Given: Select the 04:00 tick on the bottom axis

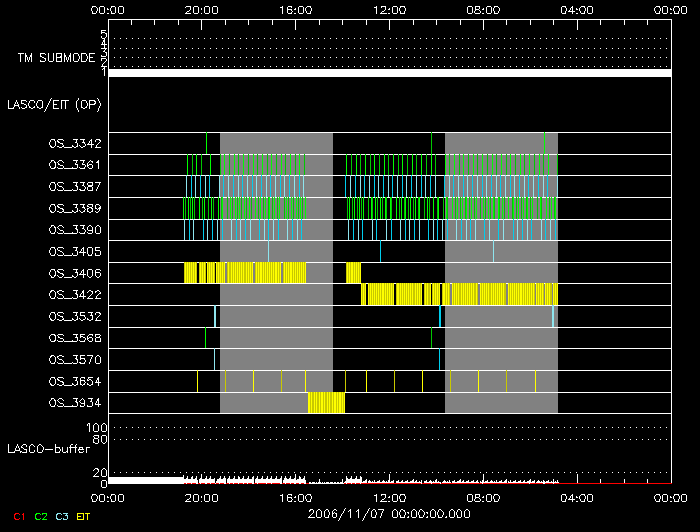Looking at the screenshot, I should pos(576,497).
